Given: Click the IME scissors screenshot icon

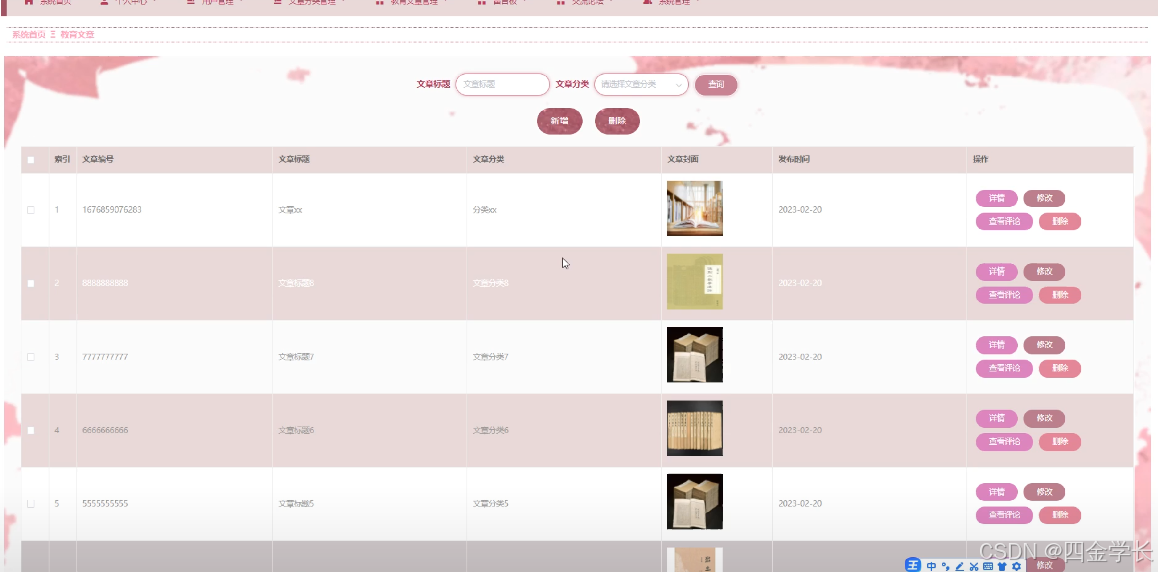Looking at the screenshot, I should [x=974, y=566].
